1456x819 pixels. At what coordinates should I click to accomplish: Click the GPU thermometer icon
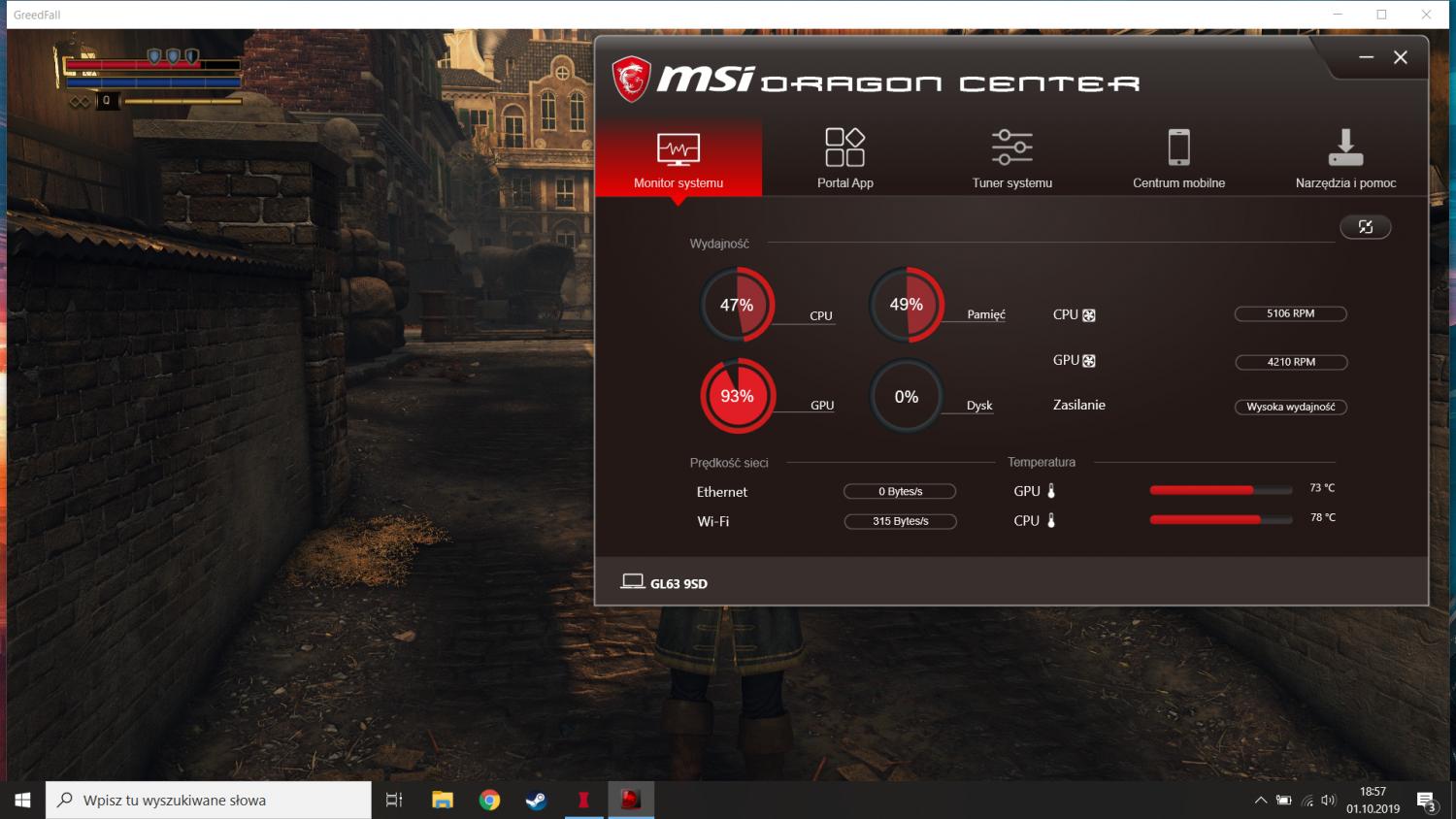1051,491
